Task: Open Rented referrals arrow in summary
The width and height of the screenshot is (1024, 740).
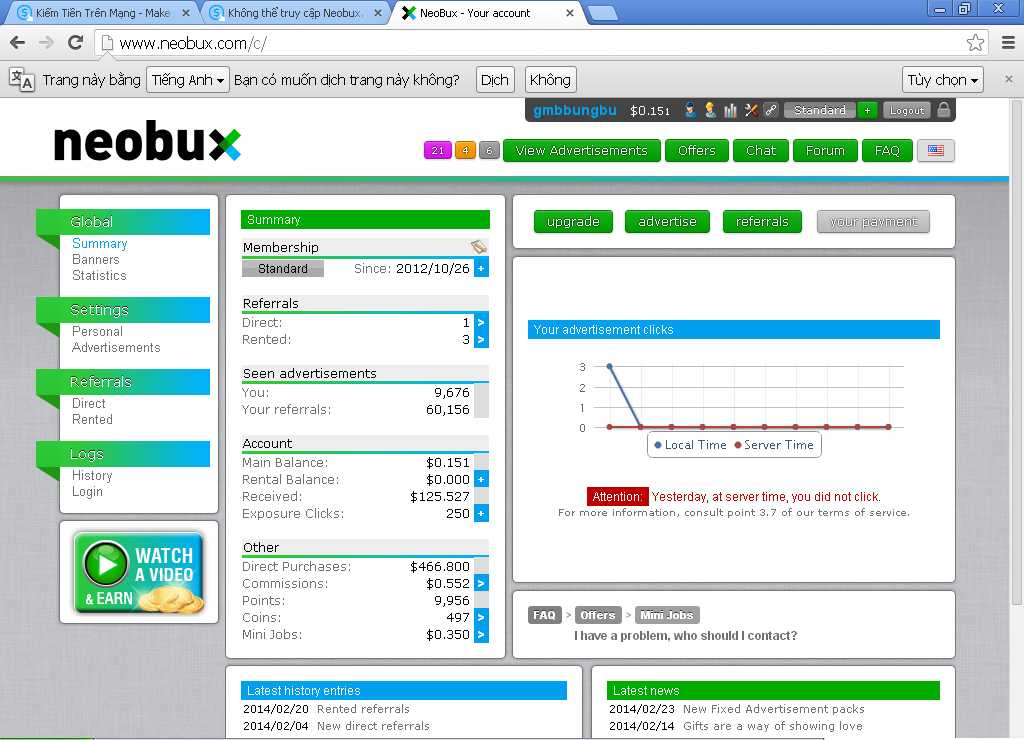Action: click(481, 340)
